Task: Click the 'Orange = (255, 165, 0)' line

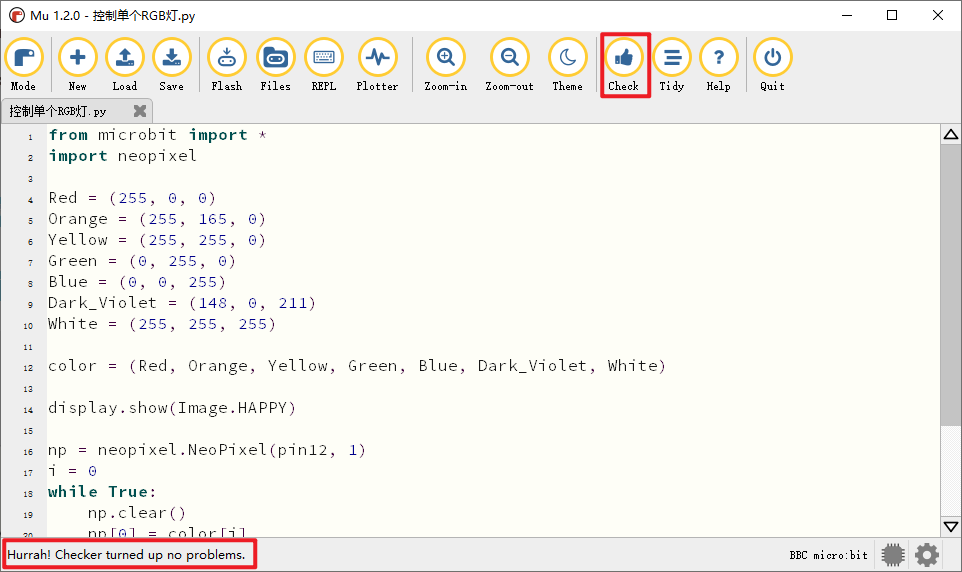Action: click(157, 219)
